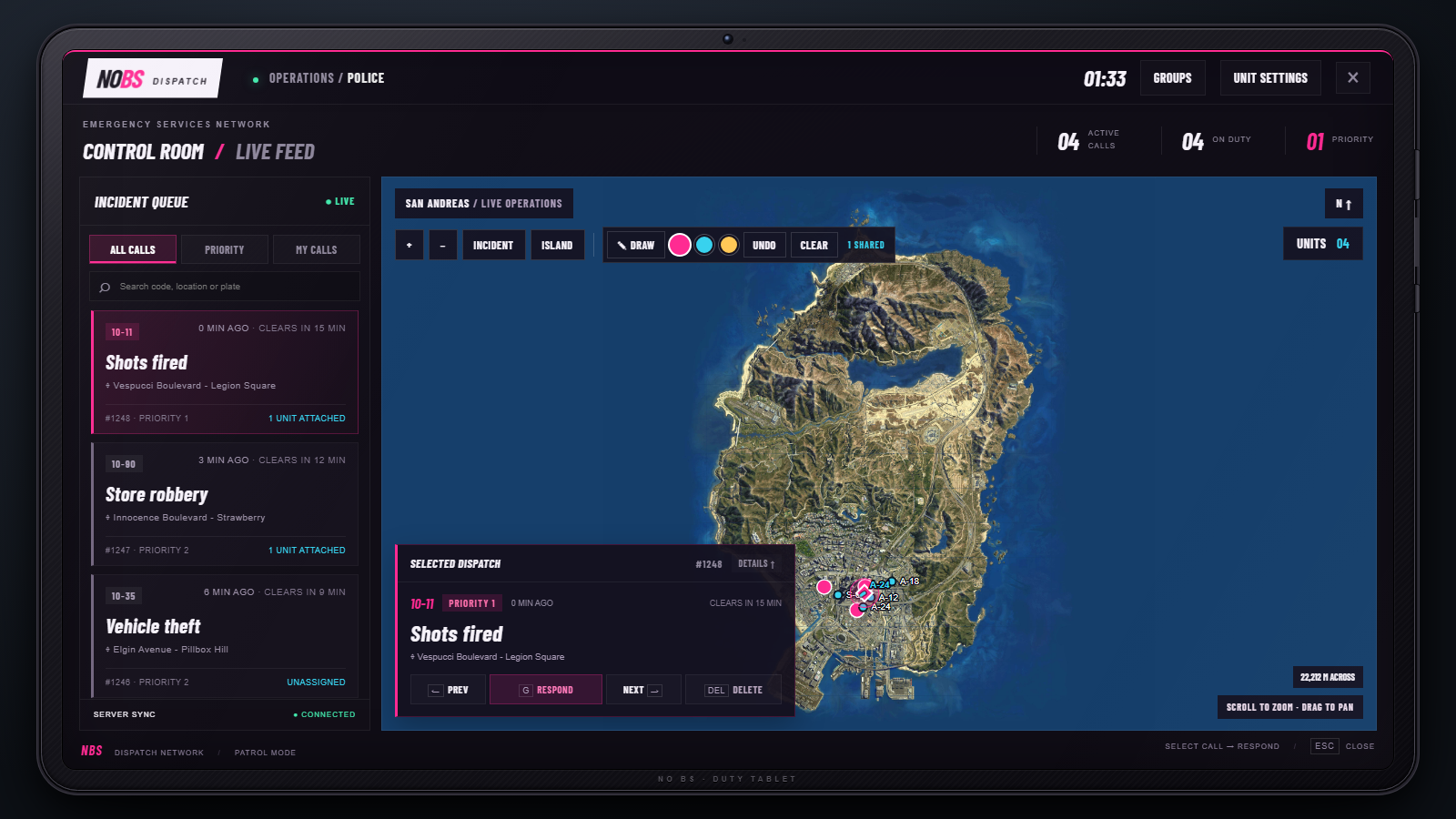Close the dispatch tablet with X
1456x819 pixels.
1353,77
